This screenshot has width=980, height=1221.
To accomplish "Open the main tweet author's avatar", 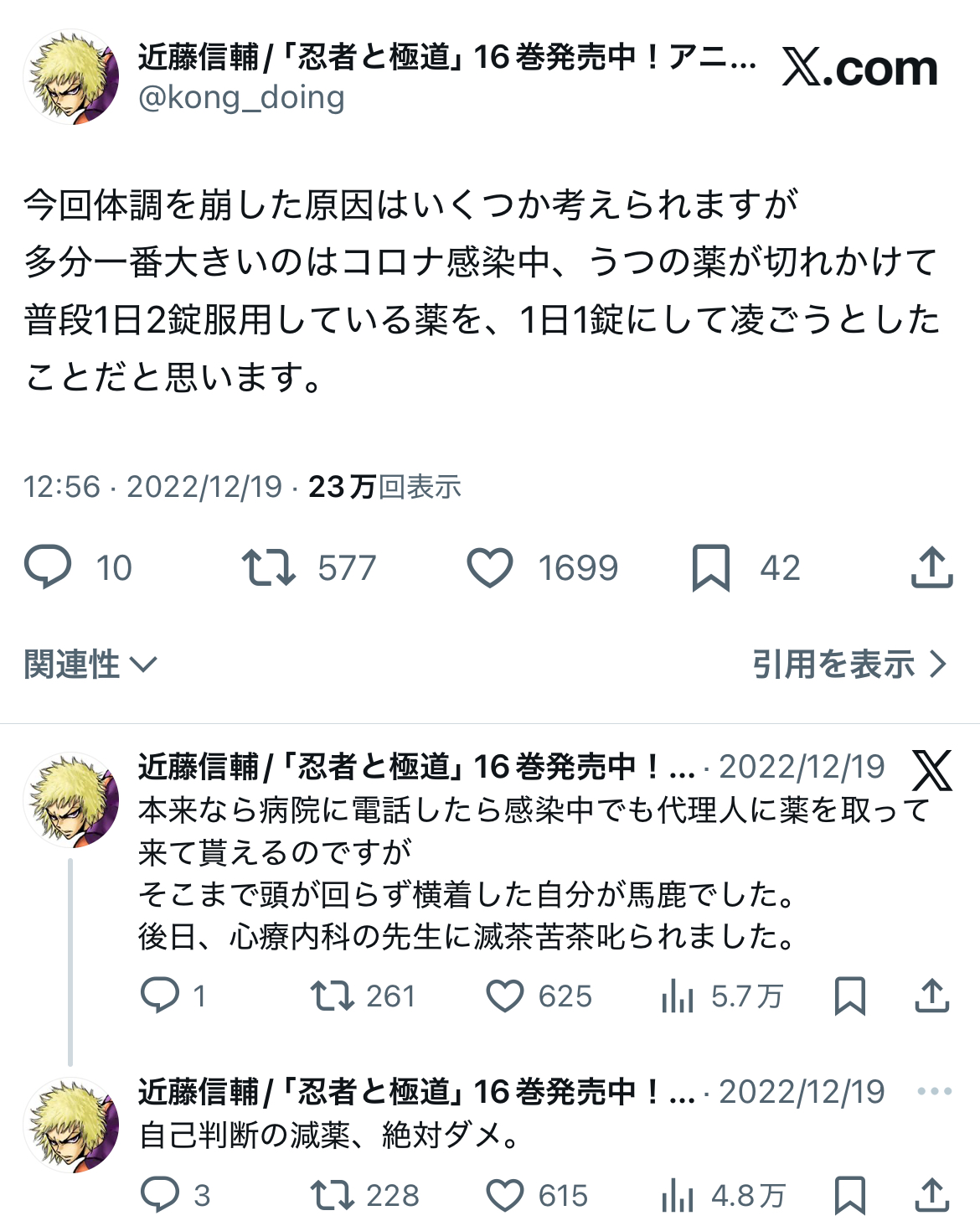I will coord(71,78).
